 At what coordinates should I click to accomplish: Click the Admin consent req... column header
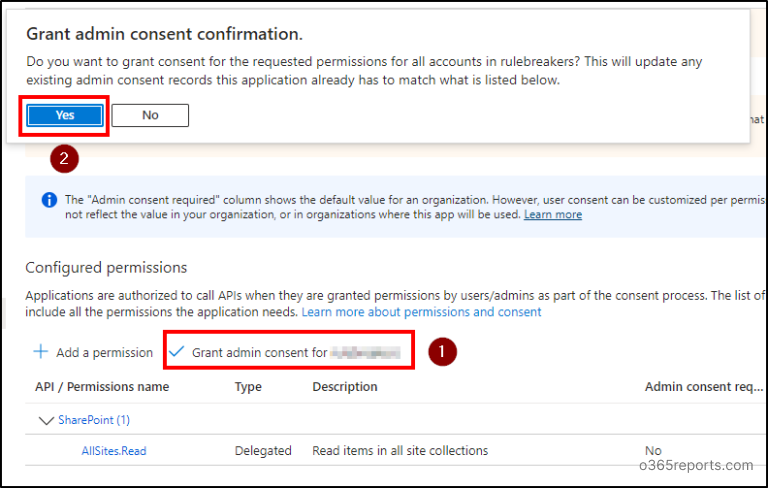point(704,387)
